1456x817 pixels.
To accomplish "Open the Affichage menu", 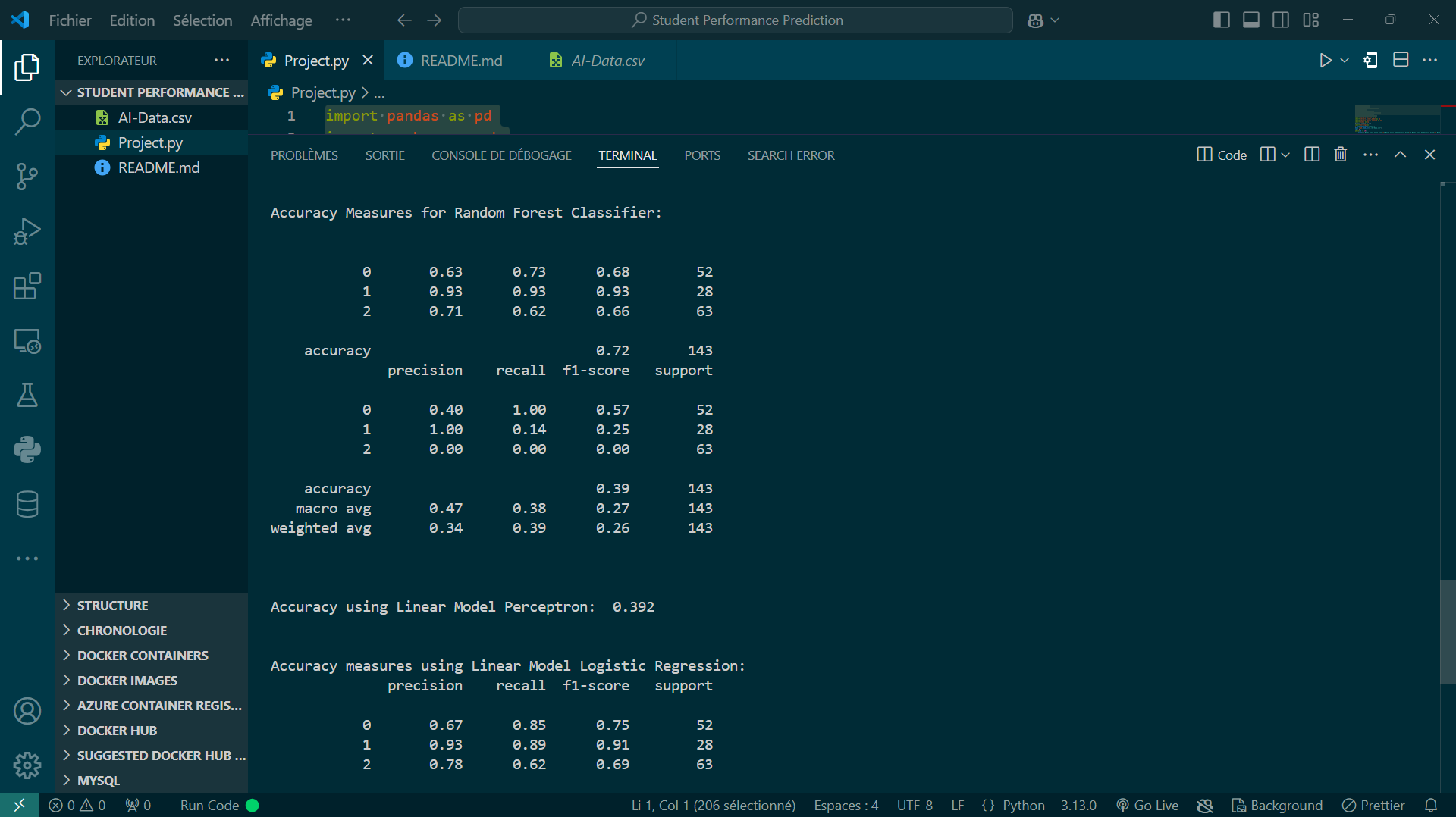I will (281, 20).
